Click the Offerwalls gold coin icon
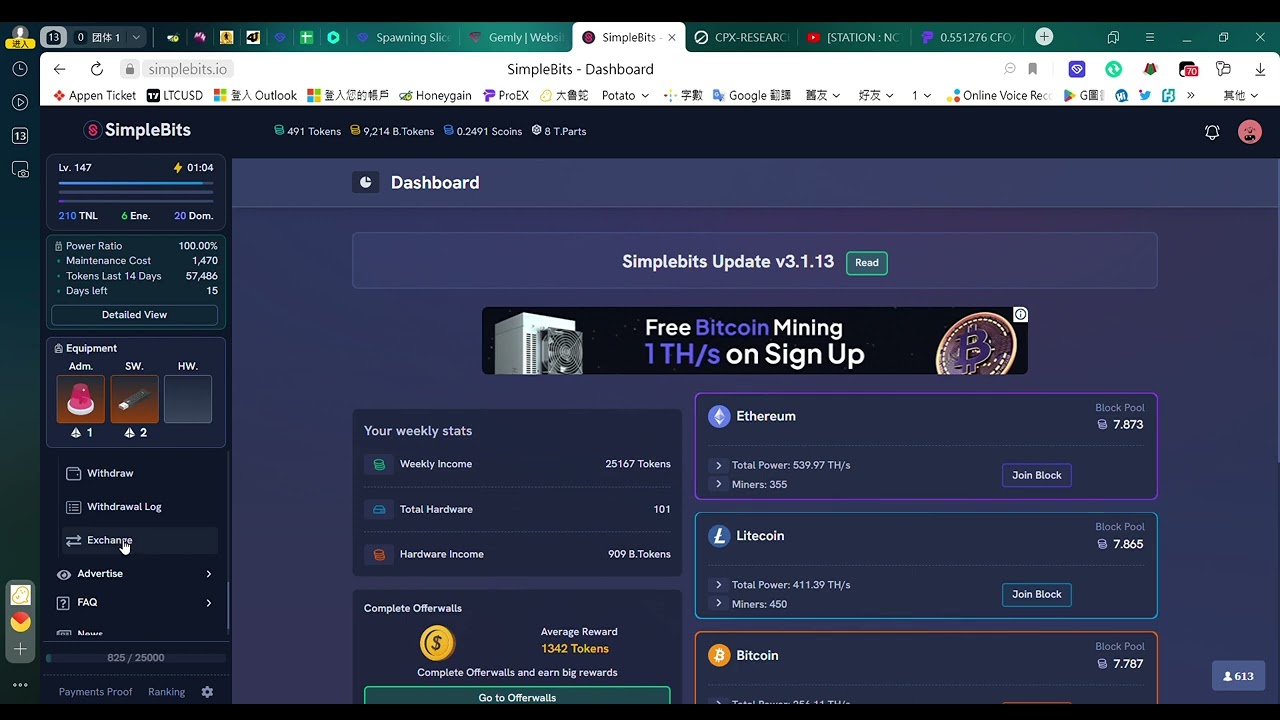This screenshot has height=720, width=1280. click(x=437, y=643)
